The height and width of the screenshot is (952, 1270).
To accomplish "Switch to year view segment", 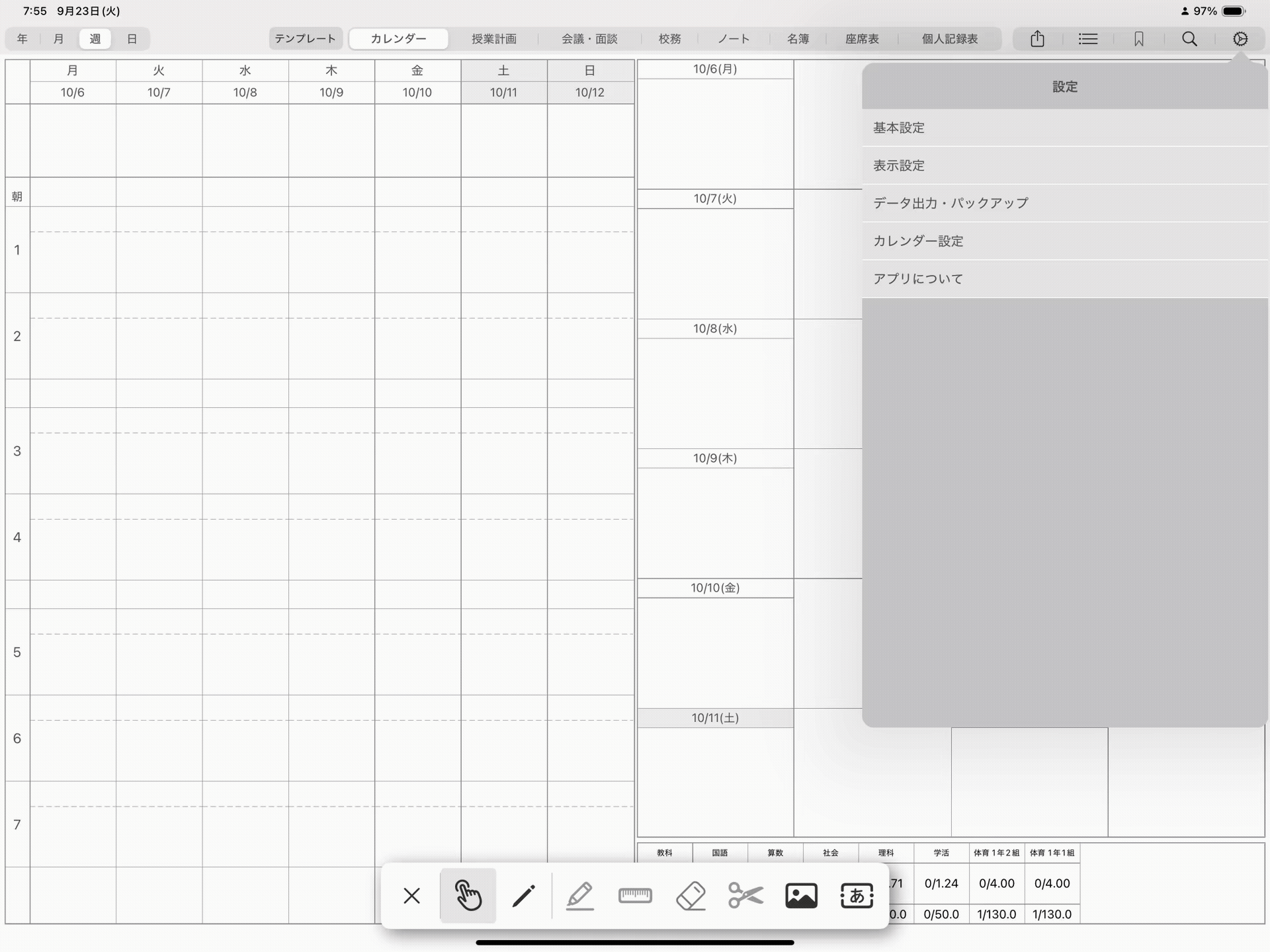I will pyautogui.click(x=22, y=39).
